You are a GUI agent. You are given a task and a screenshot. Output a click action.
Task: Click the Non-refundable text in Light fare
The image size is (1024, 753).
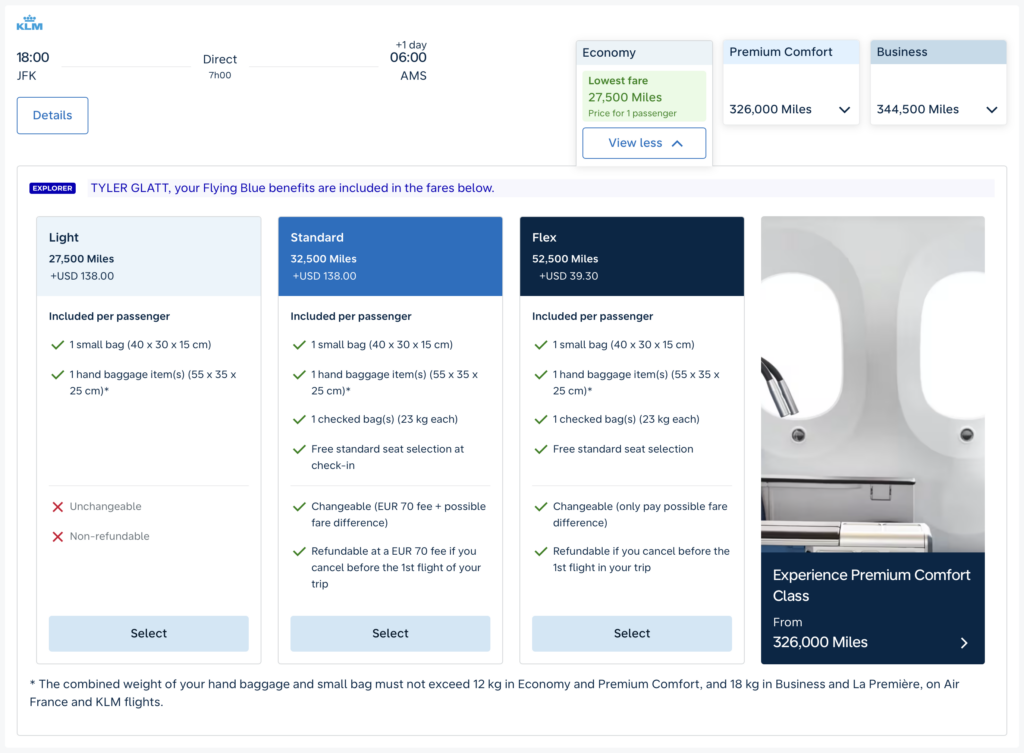point(110,537)
